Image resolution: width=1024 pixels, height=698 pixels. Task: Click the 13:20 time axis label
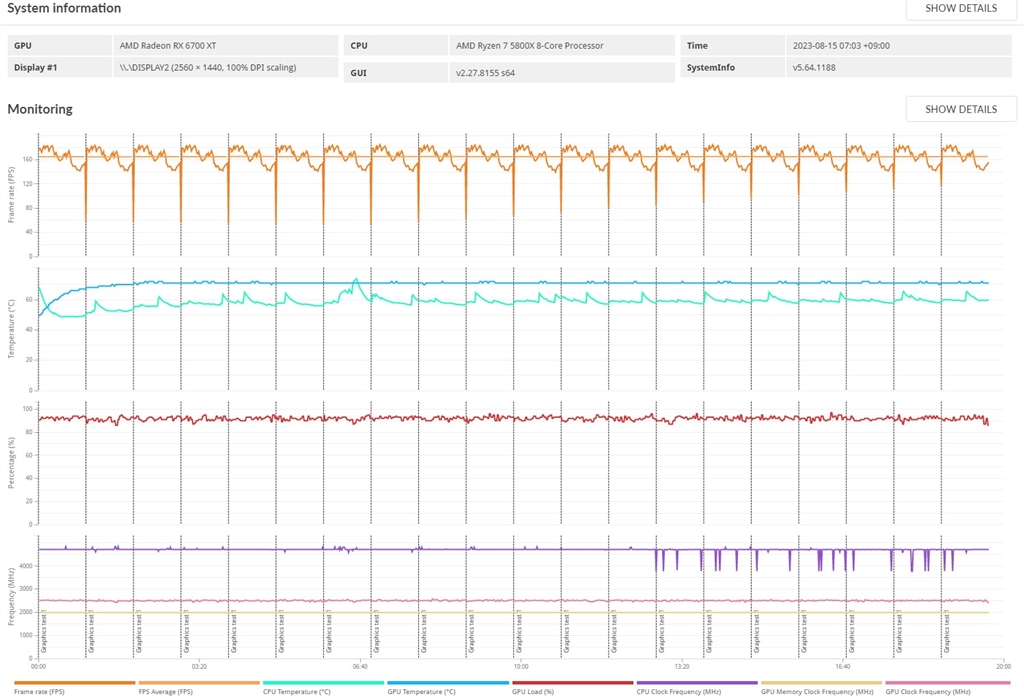[682, 667]
